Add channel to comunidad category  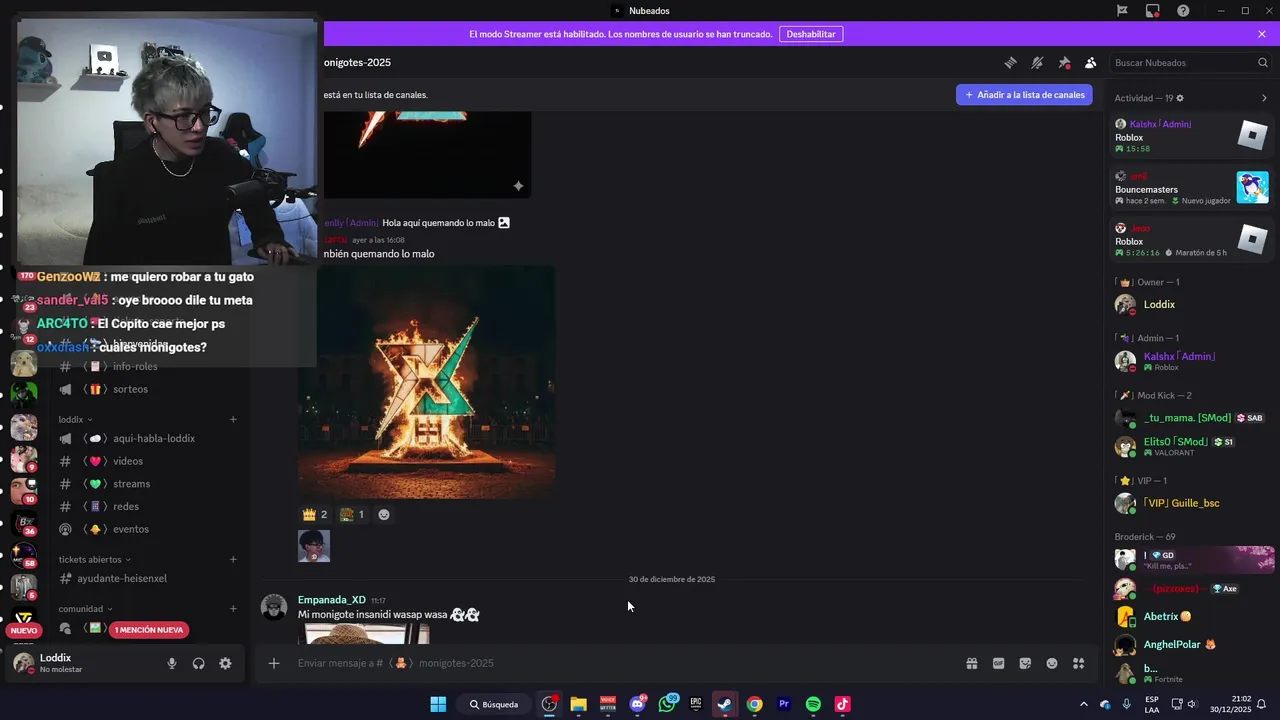pyautogui.click(x=233, y=608)
